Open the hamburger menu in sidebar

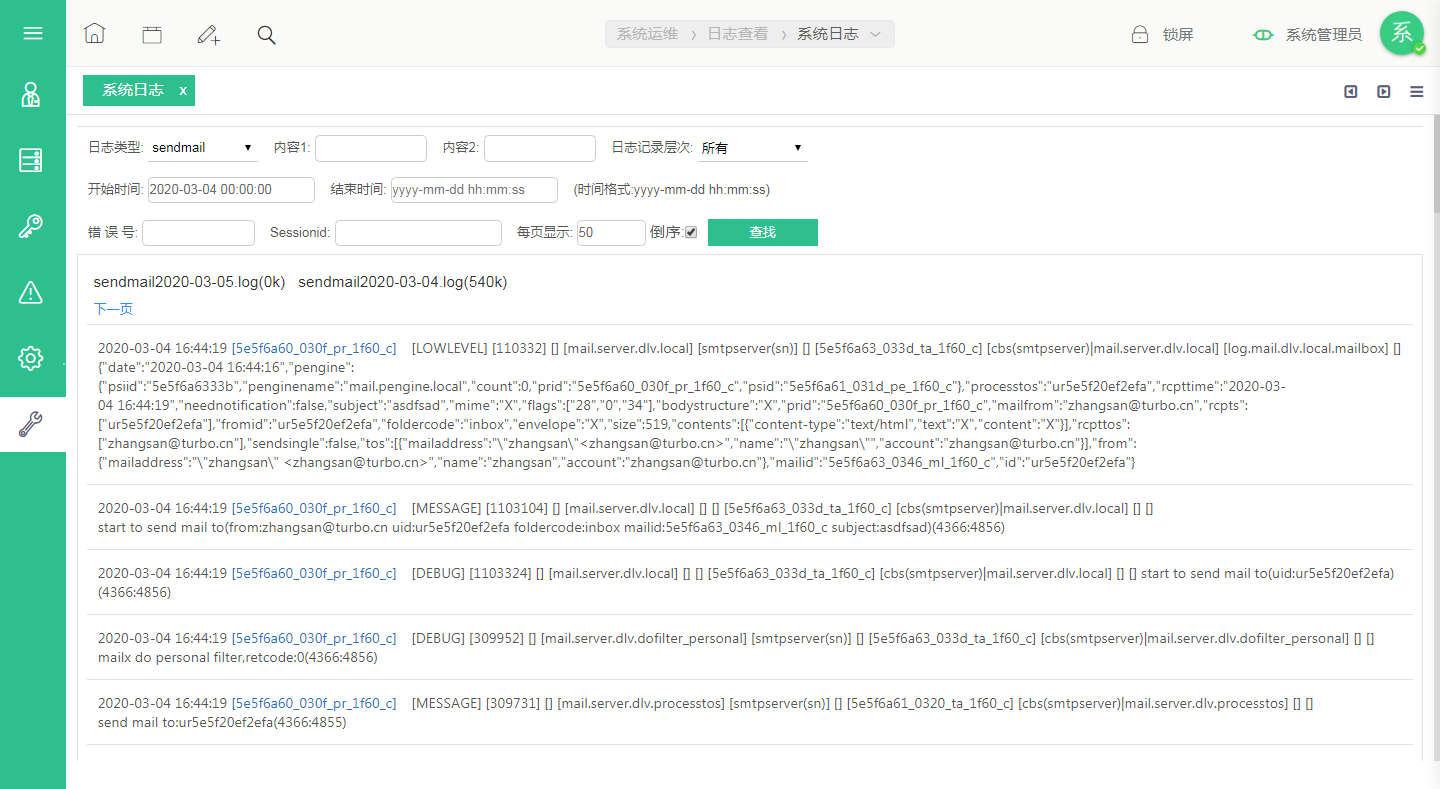(33, 33)
